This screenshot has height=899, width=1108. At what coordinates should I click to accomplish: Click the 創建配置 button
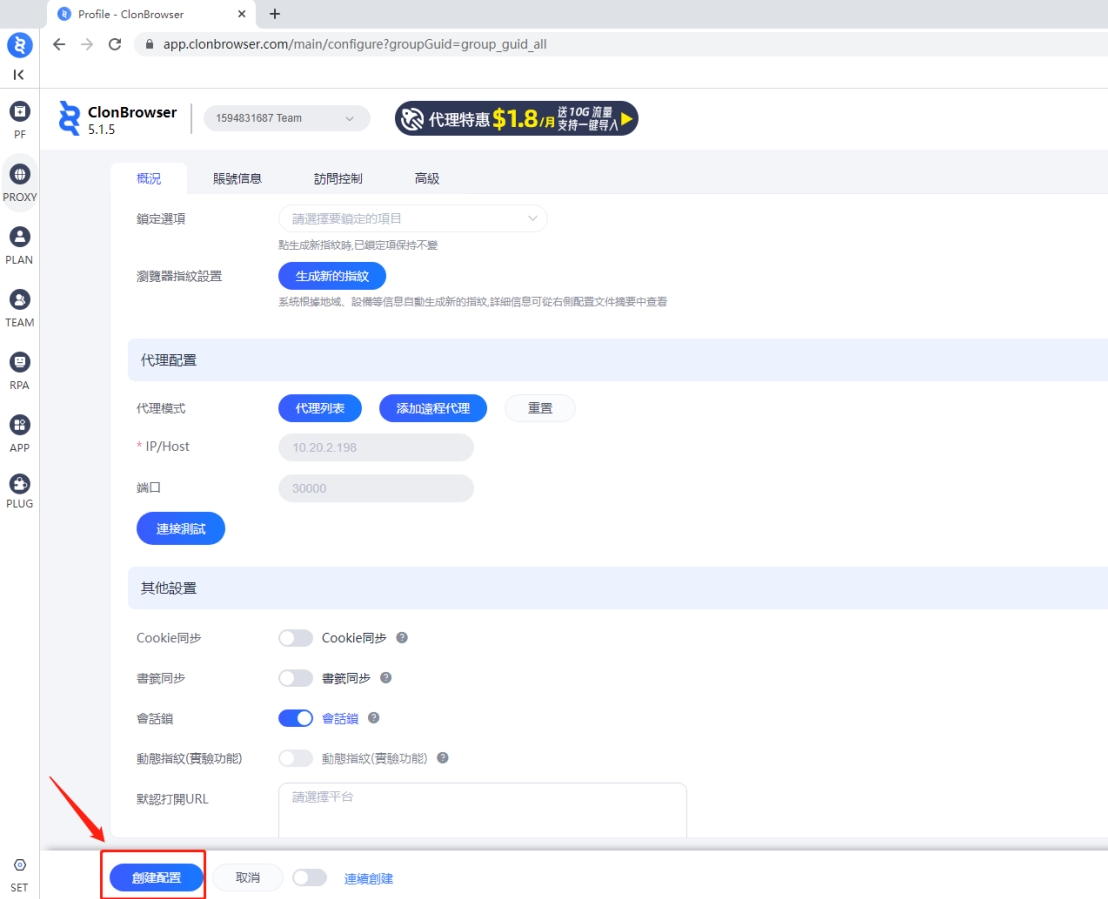[157, 878]
